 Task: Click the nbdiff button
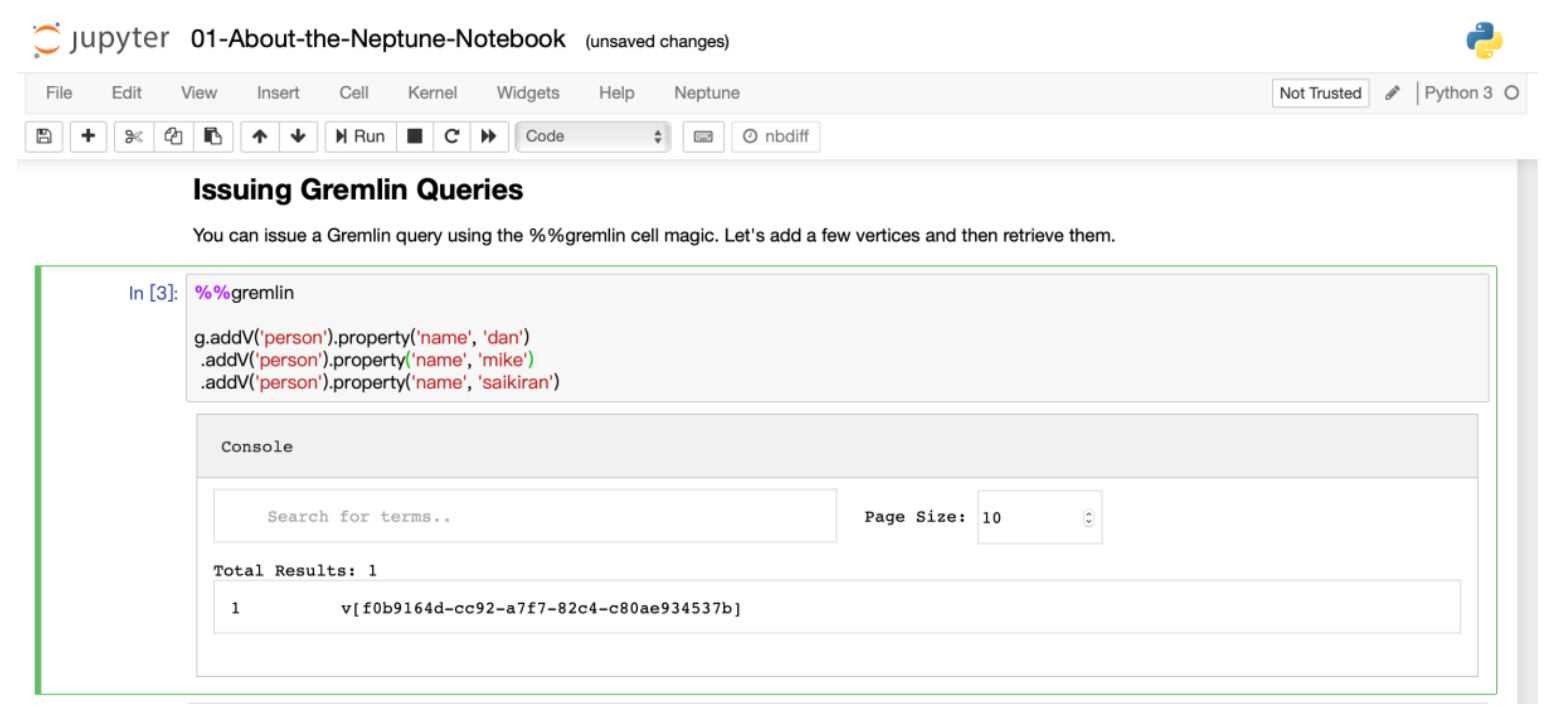coord(776,137)
